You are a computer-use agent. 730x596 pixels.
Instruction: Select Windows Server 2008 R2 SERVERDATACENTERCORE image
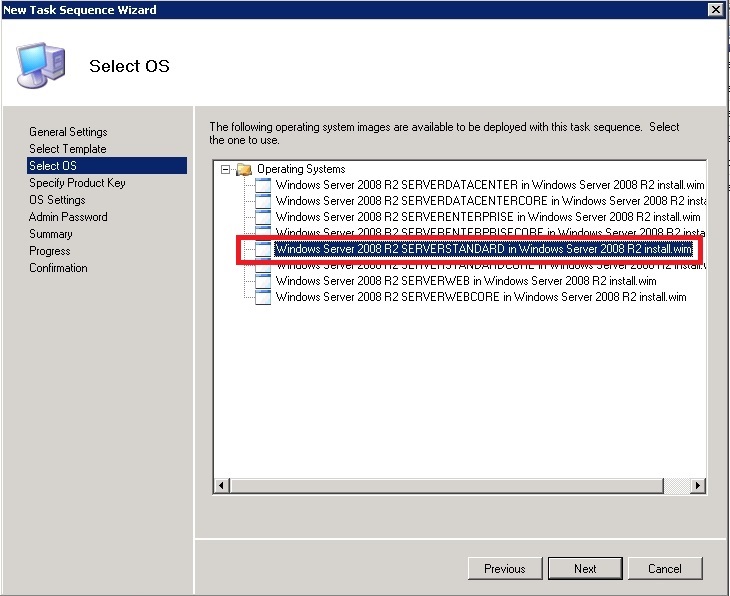point(490,201)
